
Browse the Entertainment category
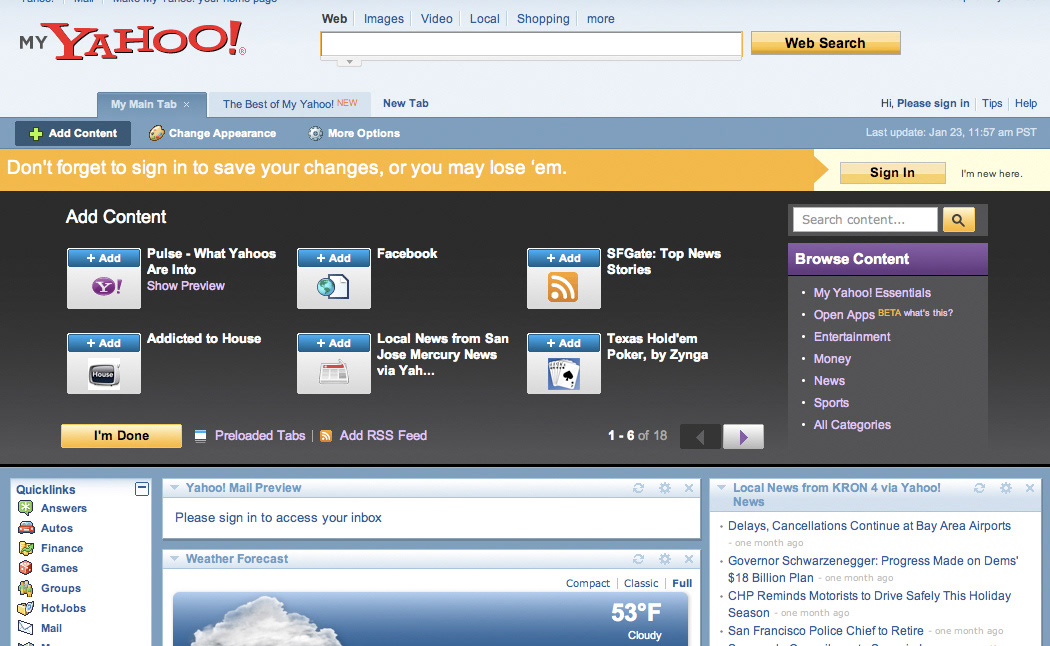[x=852, y=337]
